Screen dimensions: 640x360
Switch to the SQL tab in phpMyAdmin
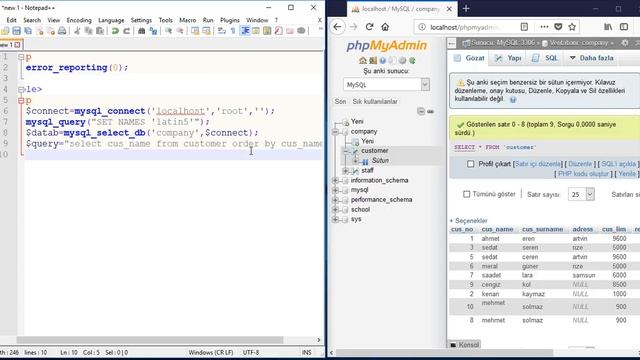[545, 58]
